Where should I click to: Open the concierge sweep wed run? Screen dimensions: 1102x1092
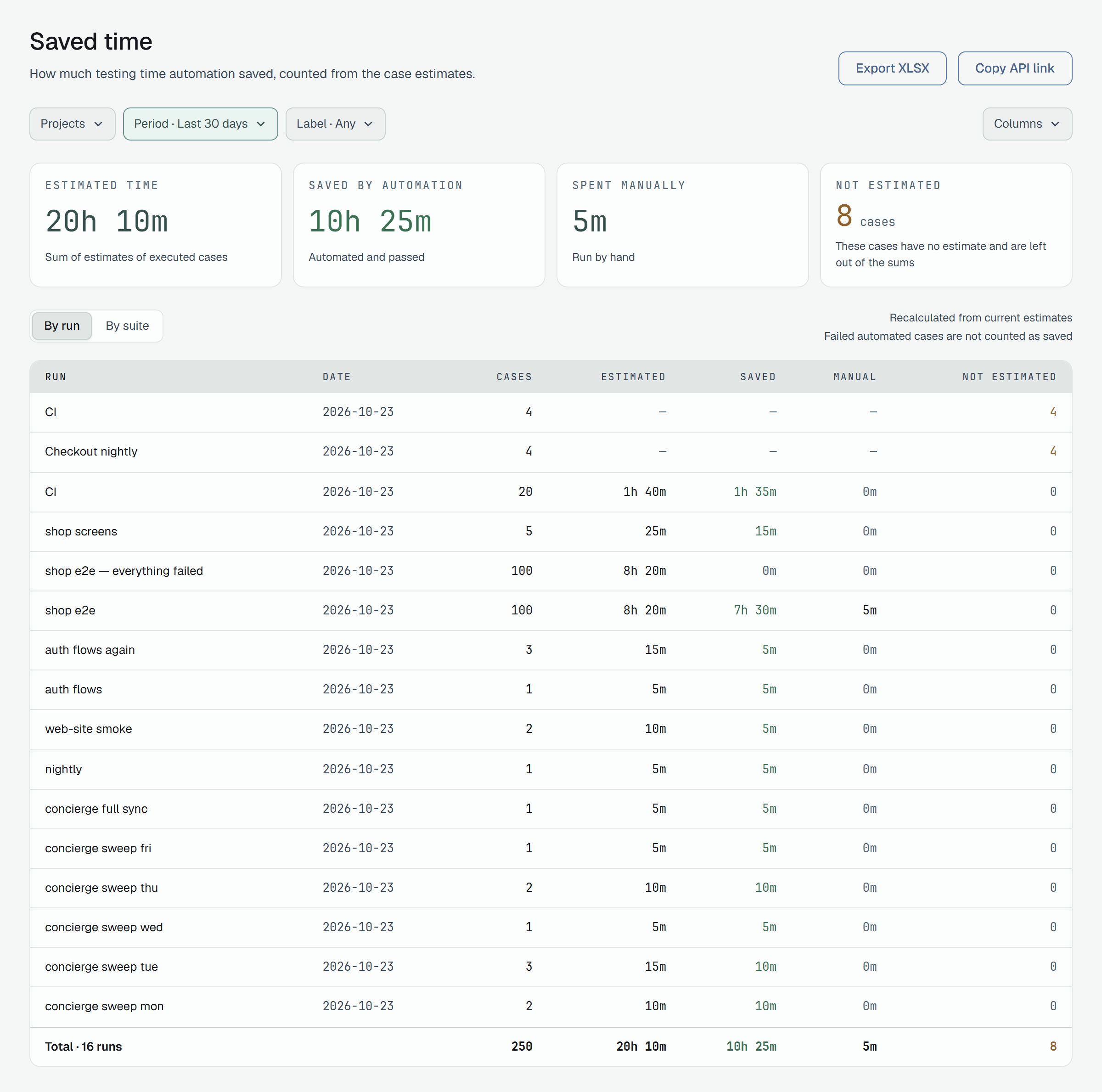[551, 927]
